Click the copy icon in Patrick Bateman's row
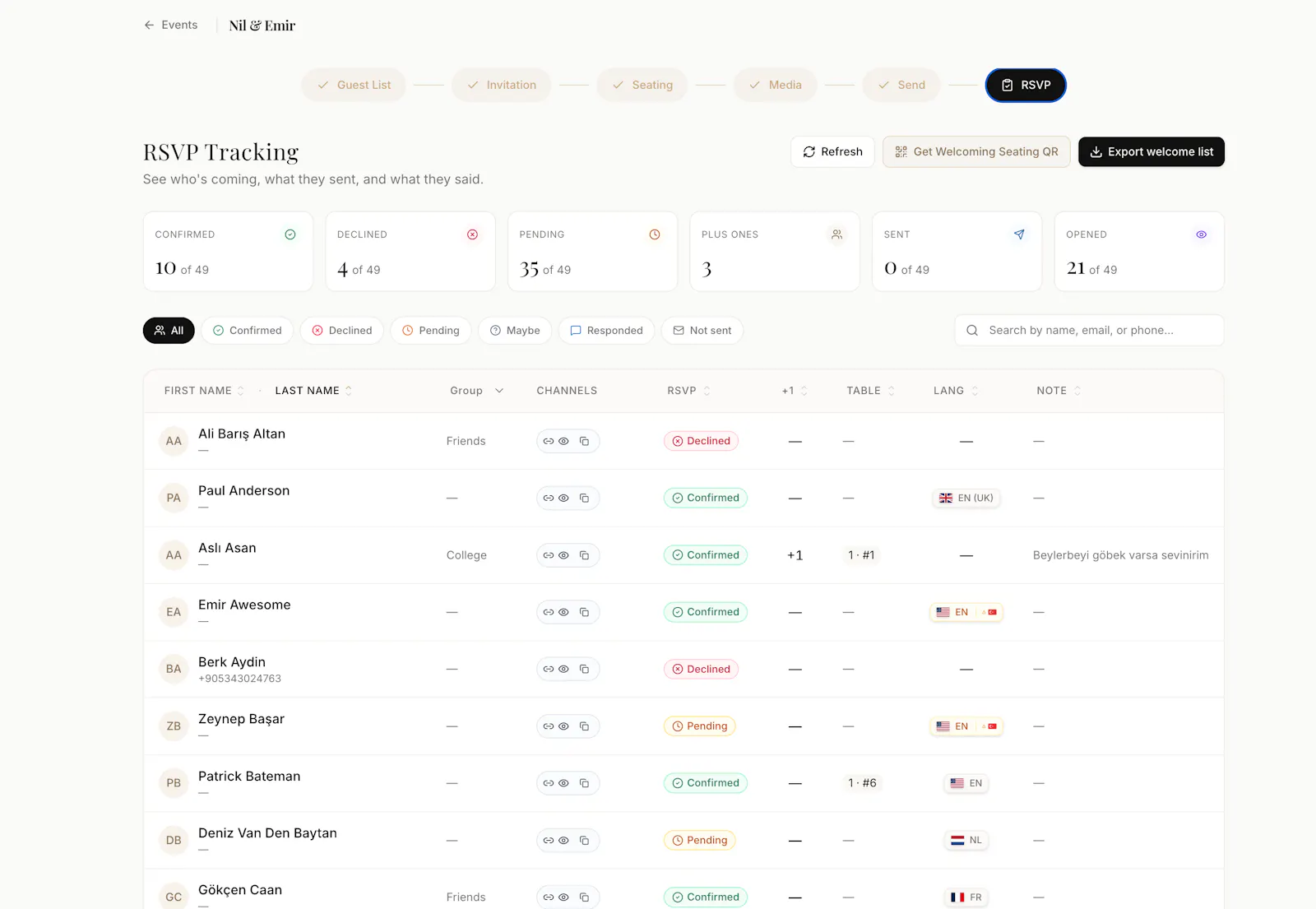 click(x=584, y=783)
